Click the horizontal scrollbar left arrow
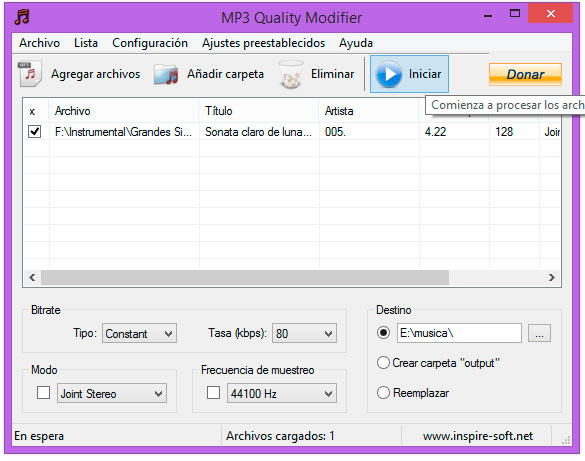This screenshot has height=461, width=585. point(32,277)
